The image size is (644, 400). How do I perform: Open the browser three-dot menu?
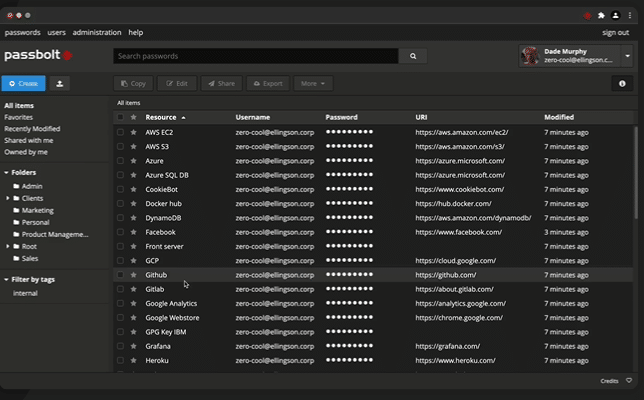(x=630, y=16)
